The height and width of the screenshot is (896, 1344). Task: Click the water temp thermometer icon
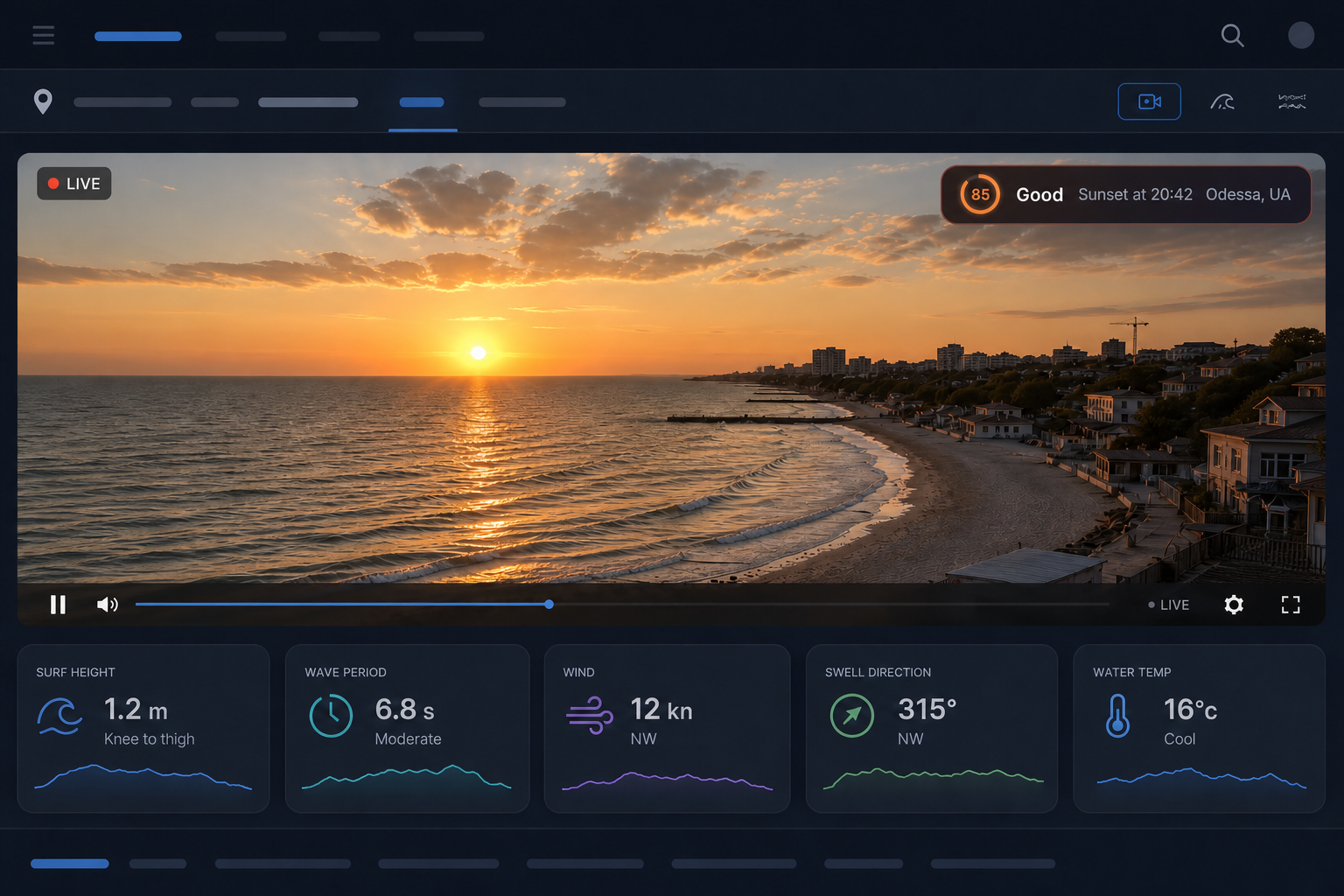(x=1117, y=716)
